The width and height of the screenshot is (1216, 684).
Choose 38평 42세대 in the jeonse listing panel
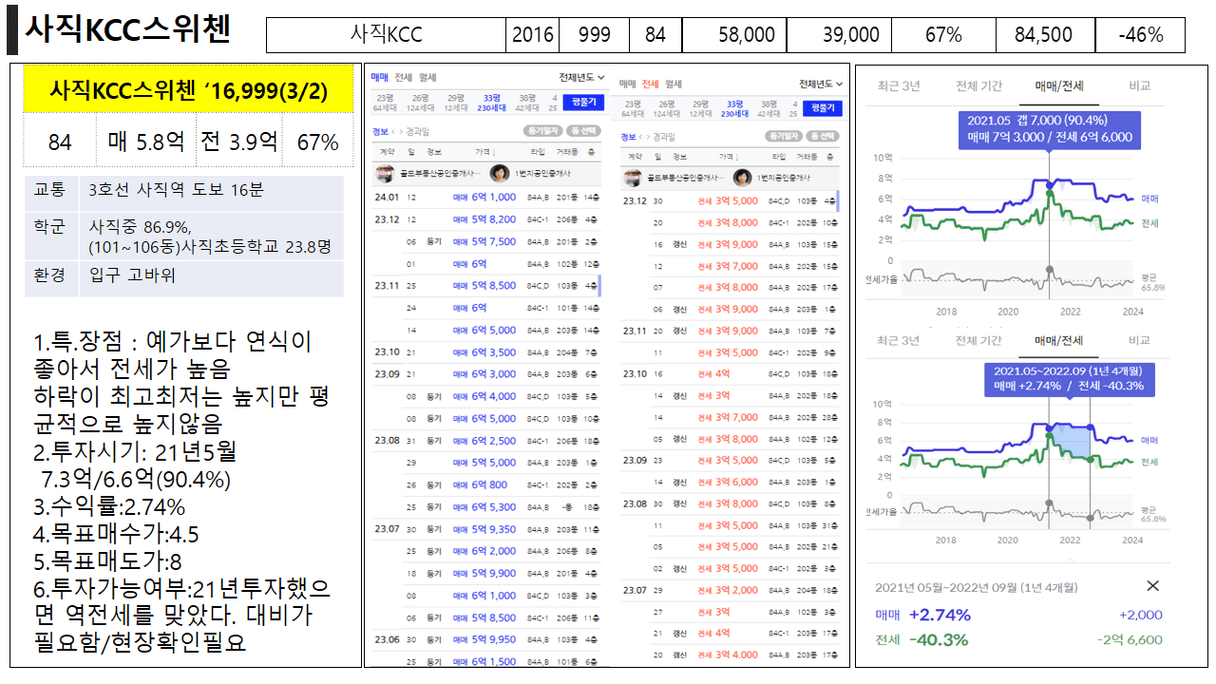click(769, 107)
